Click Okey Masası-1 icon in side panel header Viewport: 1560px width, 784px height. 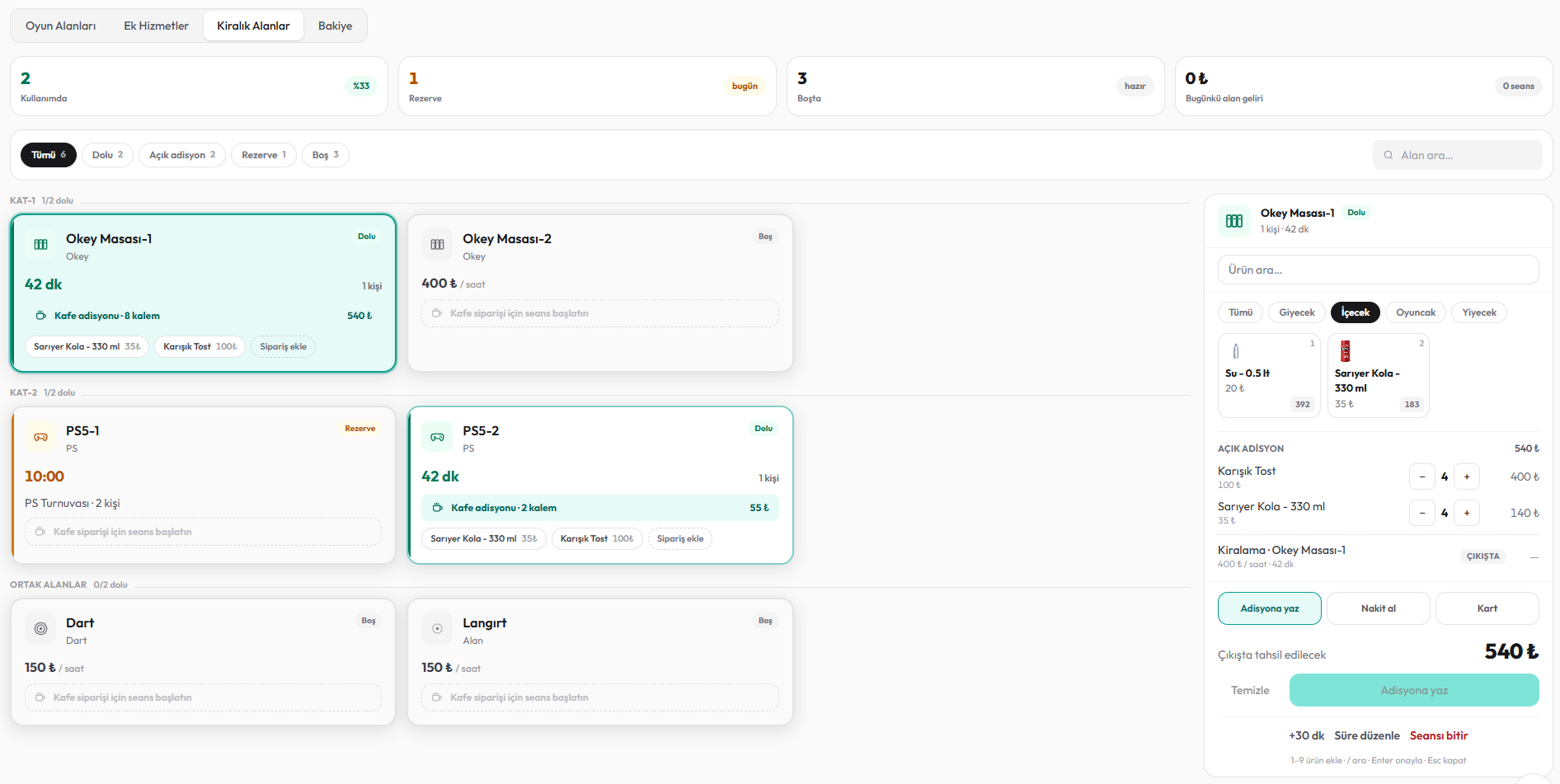[x=1234, y=221]
